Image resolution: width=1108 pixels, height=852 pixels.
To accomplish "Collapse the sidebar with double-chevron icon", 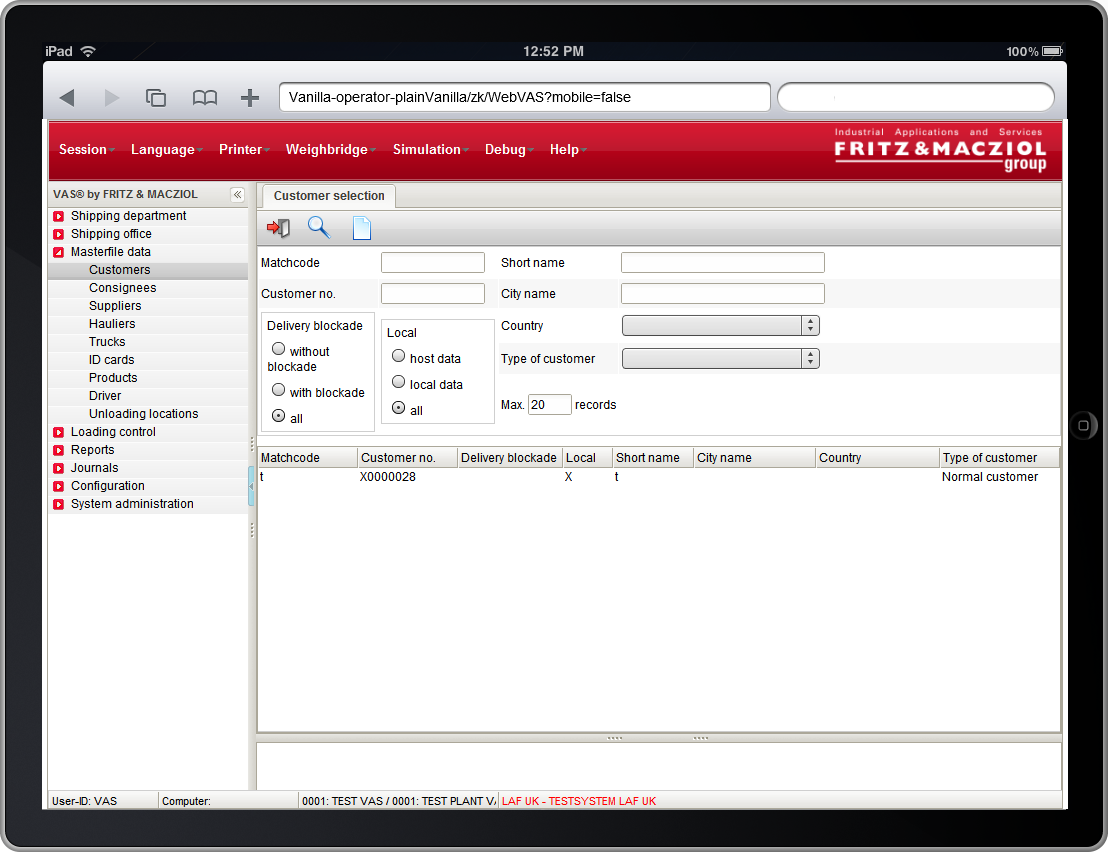I will [237, 195].
